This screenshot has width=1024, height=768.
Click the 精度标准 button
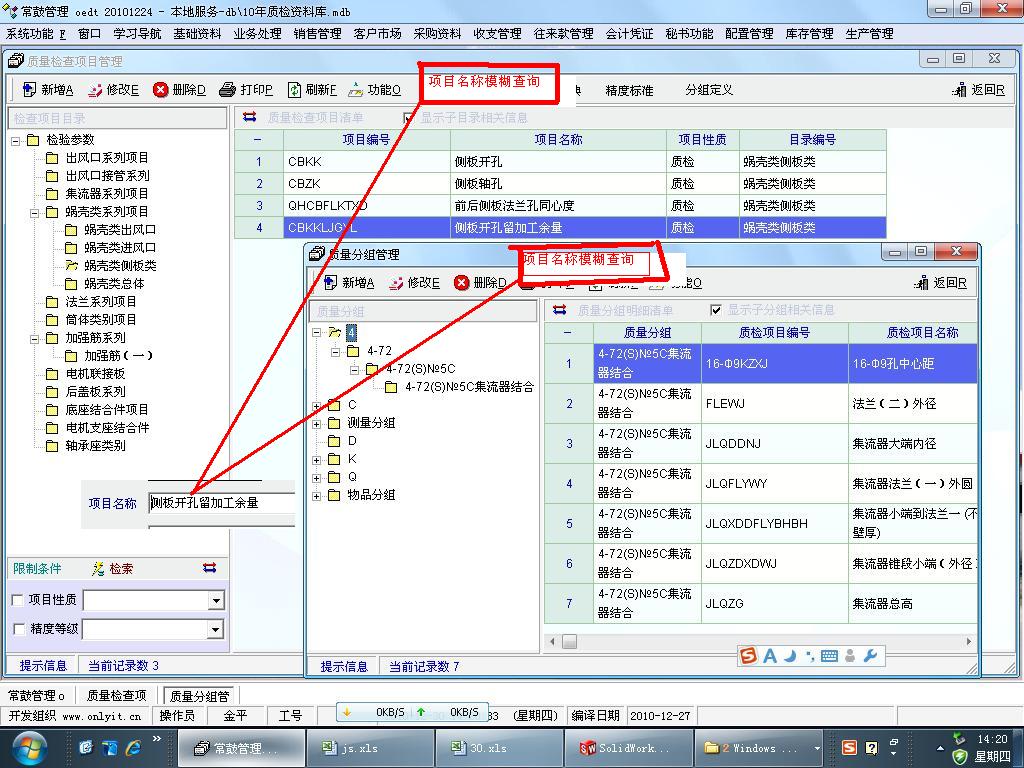point(629,90)
